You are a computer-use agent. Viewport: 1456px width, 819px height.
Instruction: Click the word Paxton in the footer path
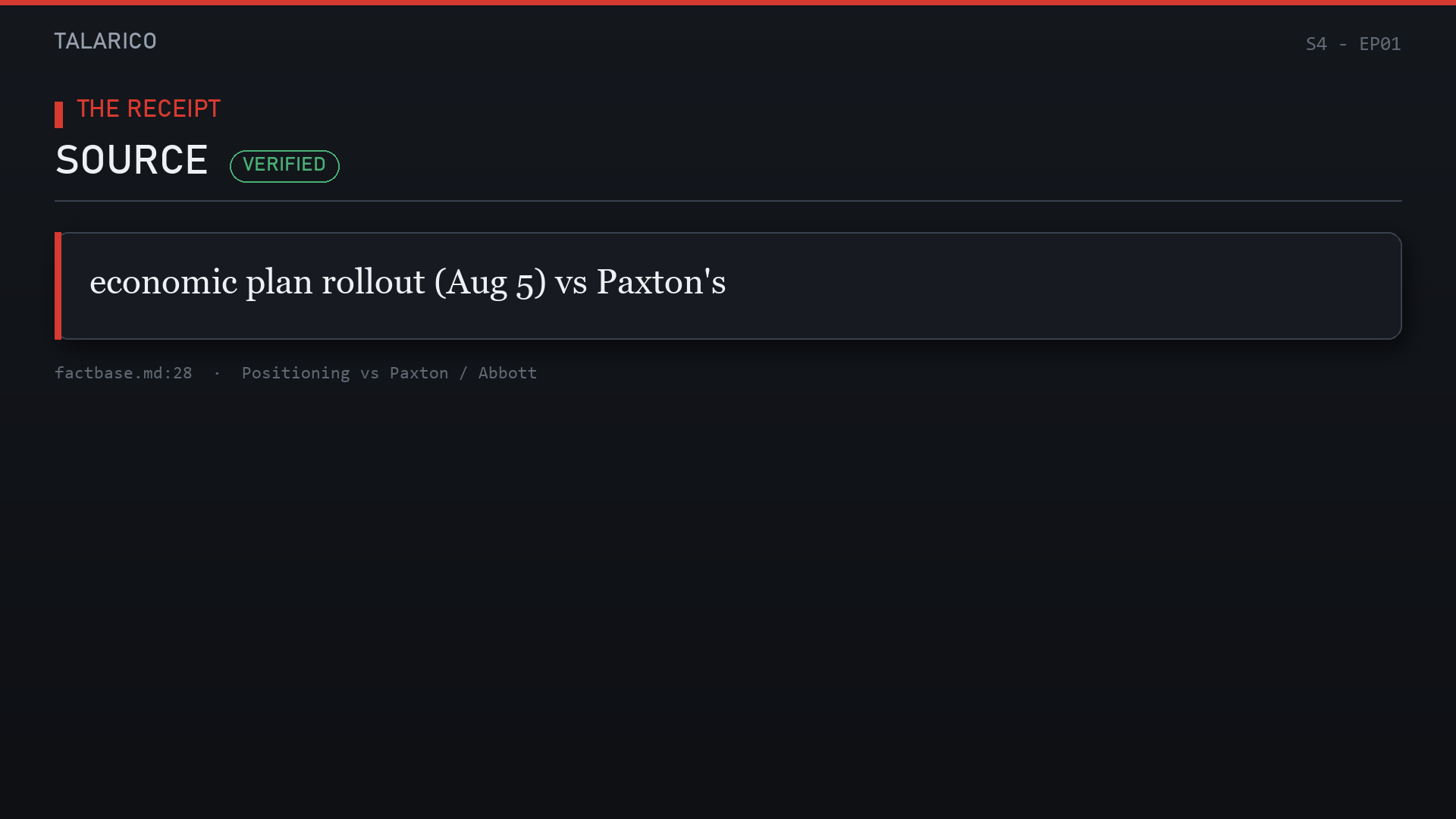(x=419, y=373)
